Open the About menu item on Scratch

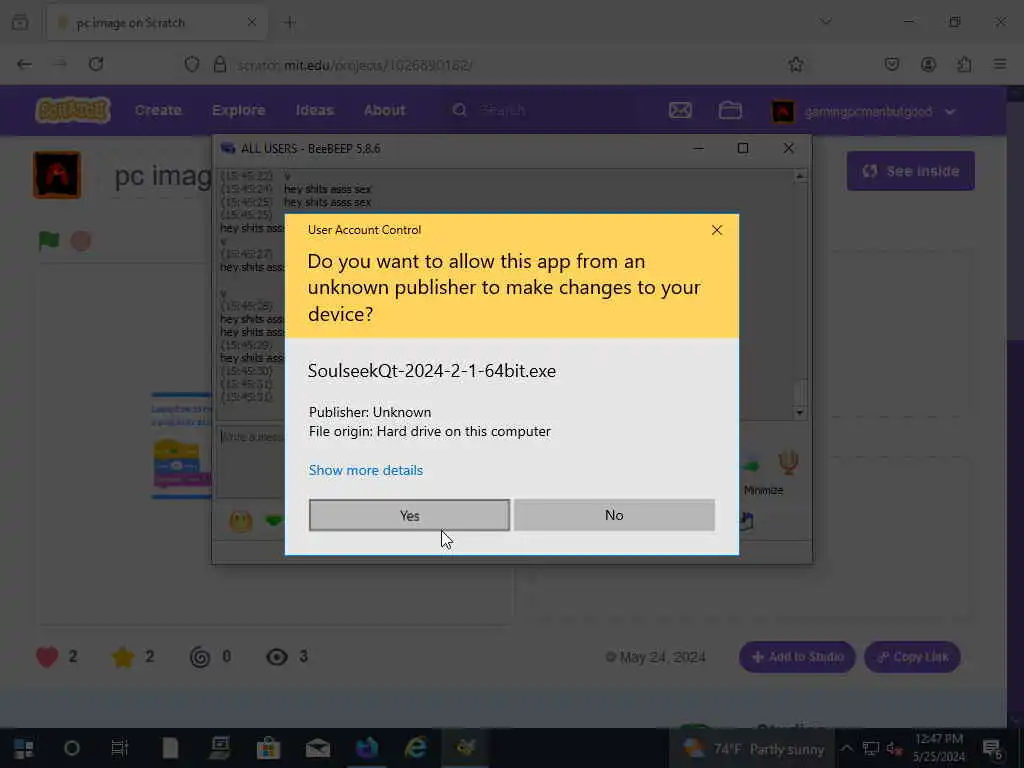(385, 110)
